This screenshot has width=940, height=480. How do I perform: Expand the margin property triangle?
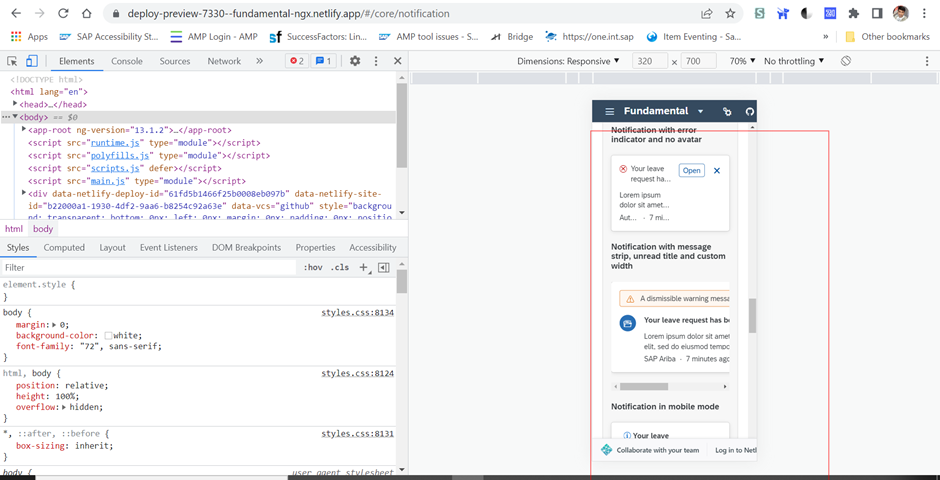click(55, 324)
